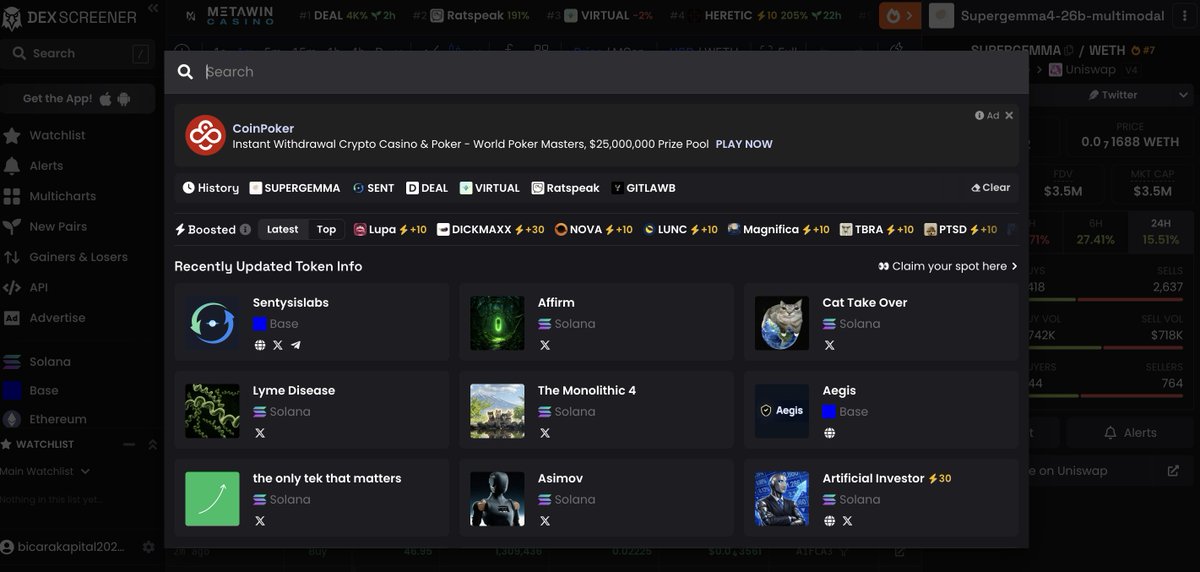
Task: Open Gainers & Losers in sidebar
Action: tap(78, 257)
